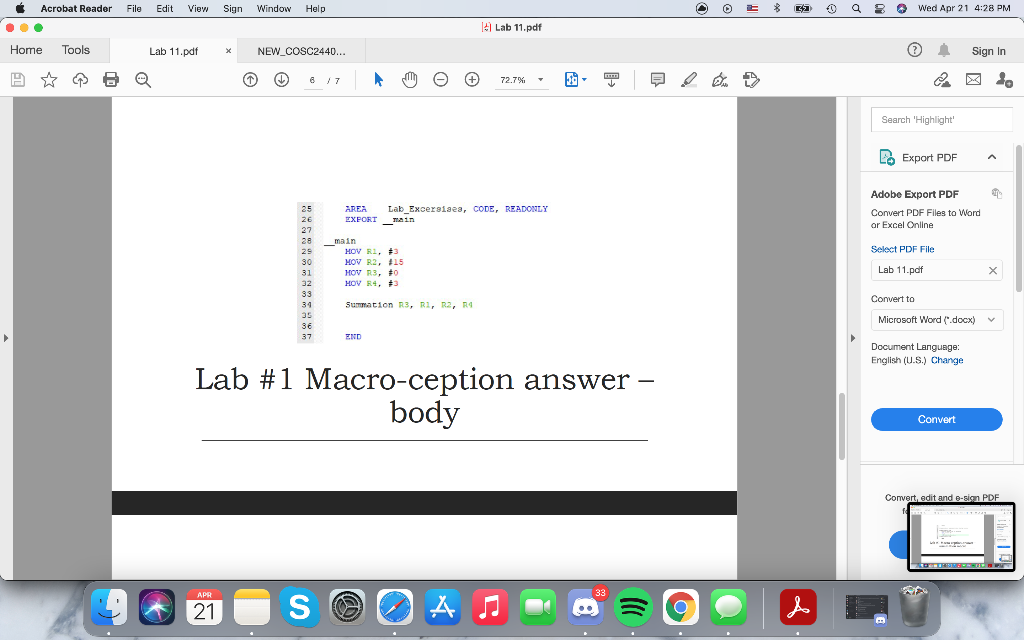Zoom out with the minus icon
Screen dimensions: 1024x640
(x=441, y=80)
